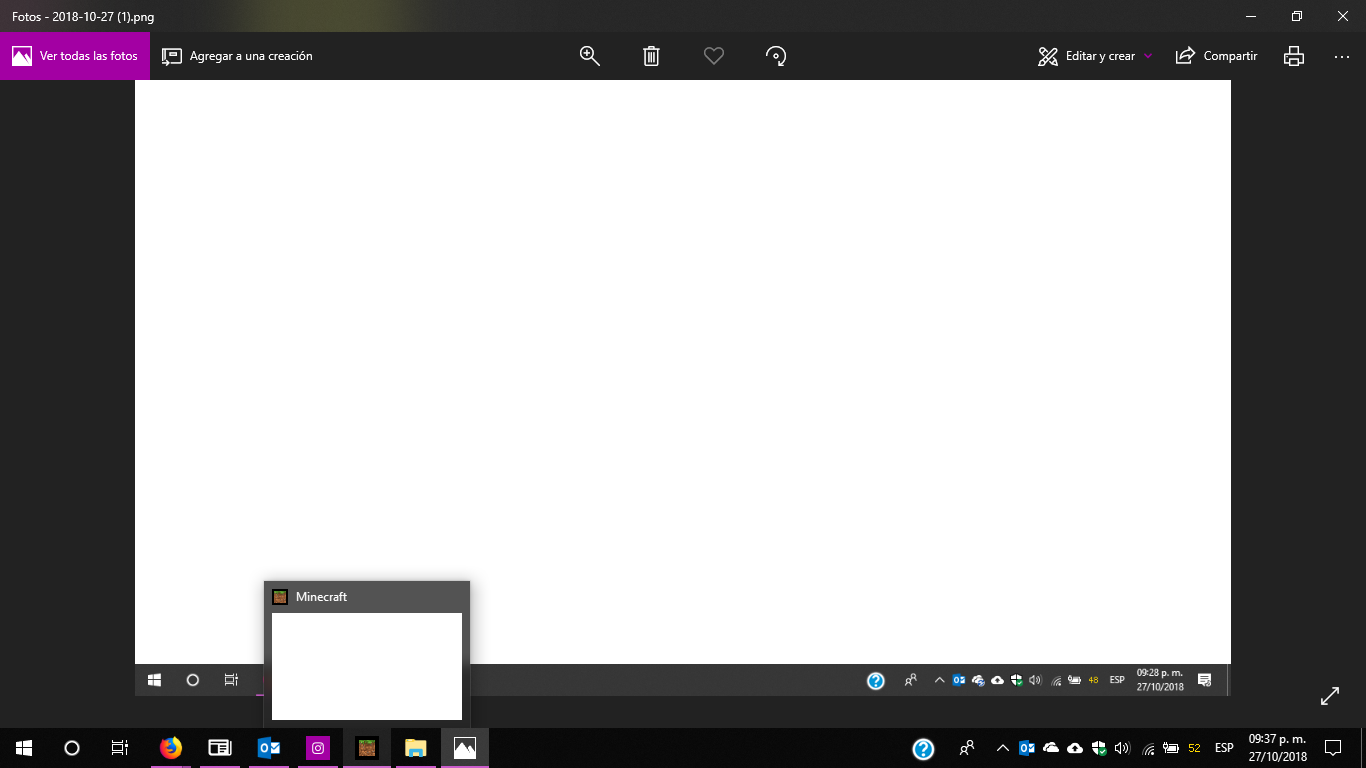Screen dimensions: 1366x768
Task: Click the Compartir share button
Action: tap(1216, 56)
